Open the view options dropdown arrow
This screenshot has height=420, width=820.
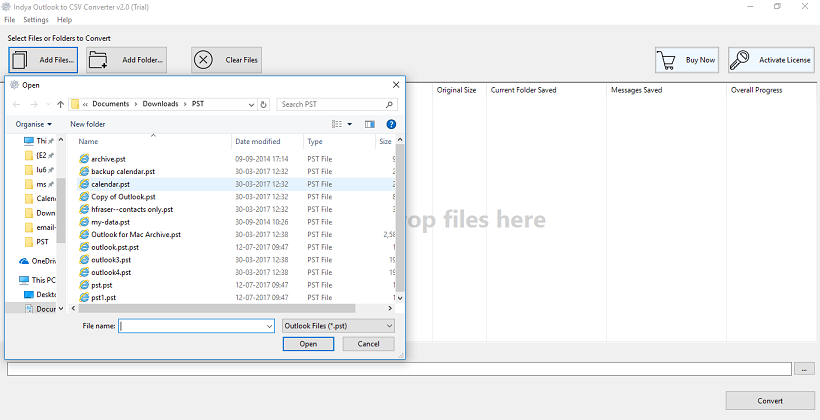(x=350, y=124)
